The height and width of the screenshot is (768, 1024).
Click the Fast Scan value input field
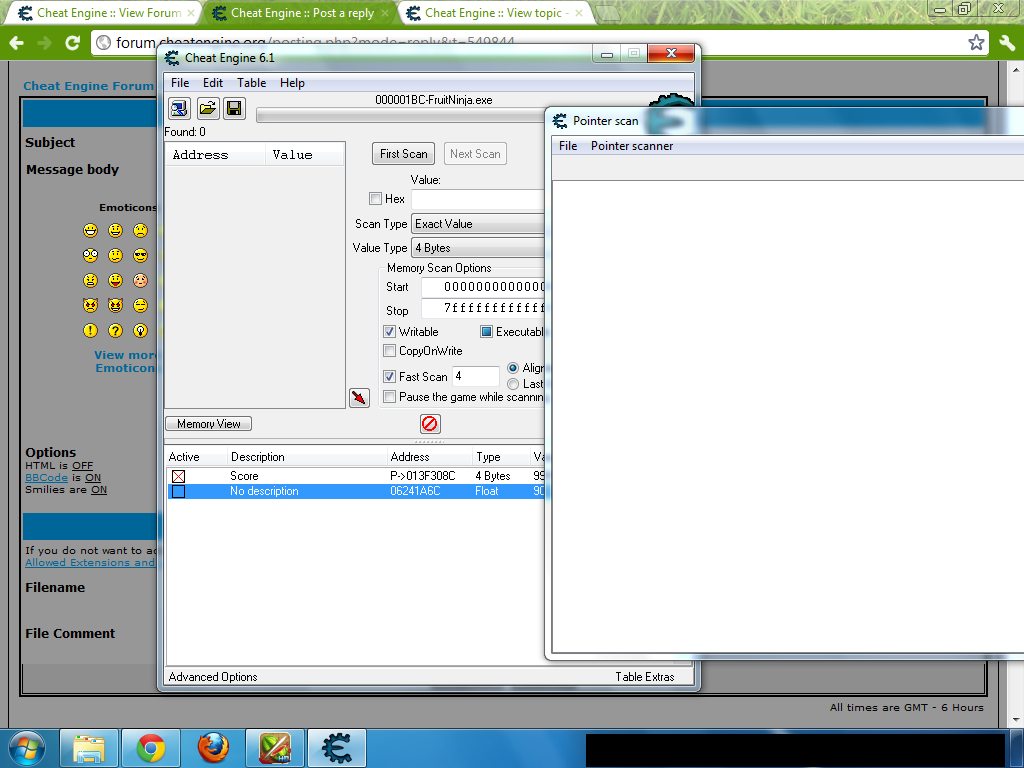point(475,376)
